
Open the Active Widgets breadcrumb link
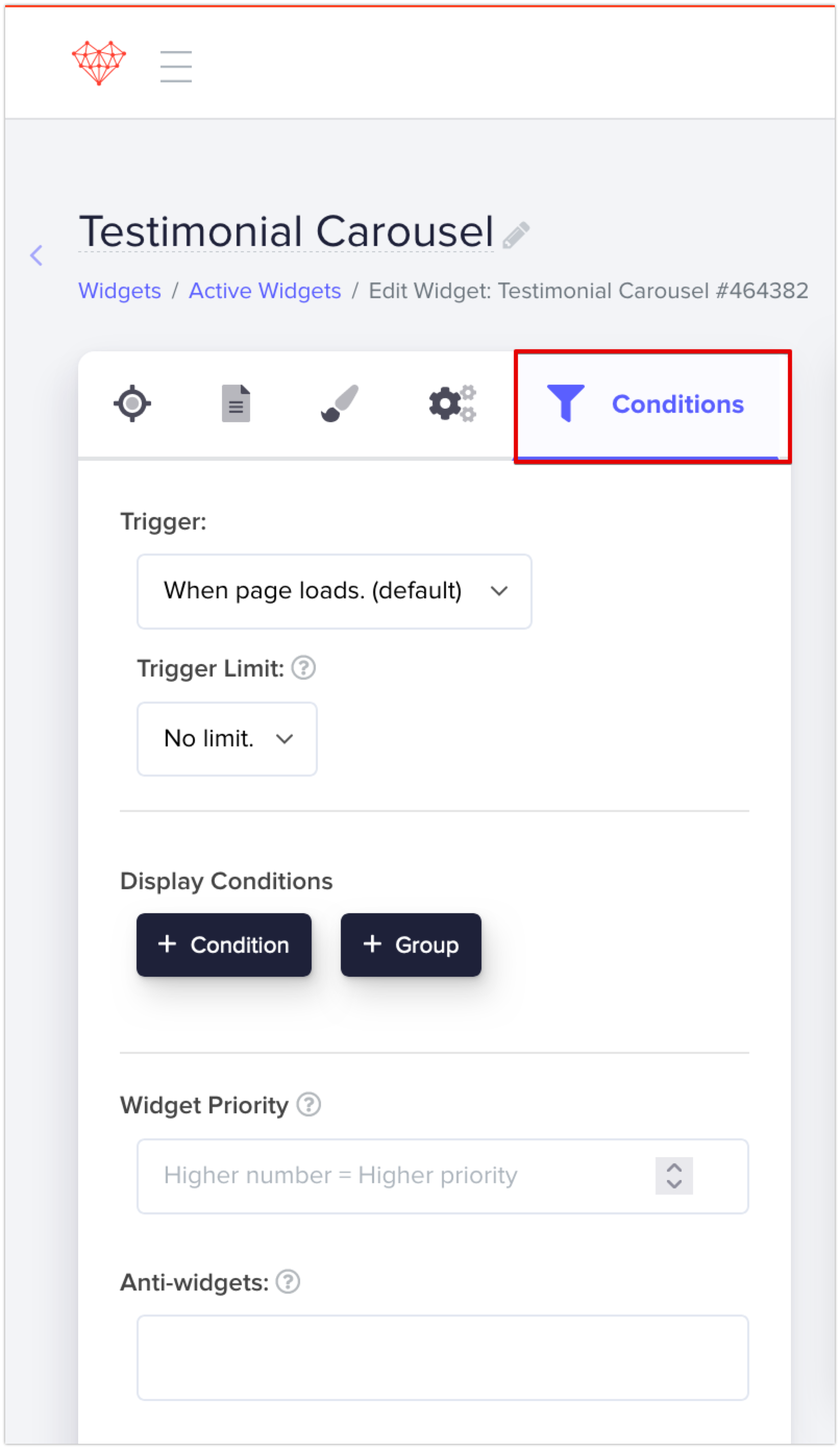pos(265,291)
